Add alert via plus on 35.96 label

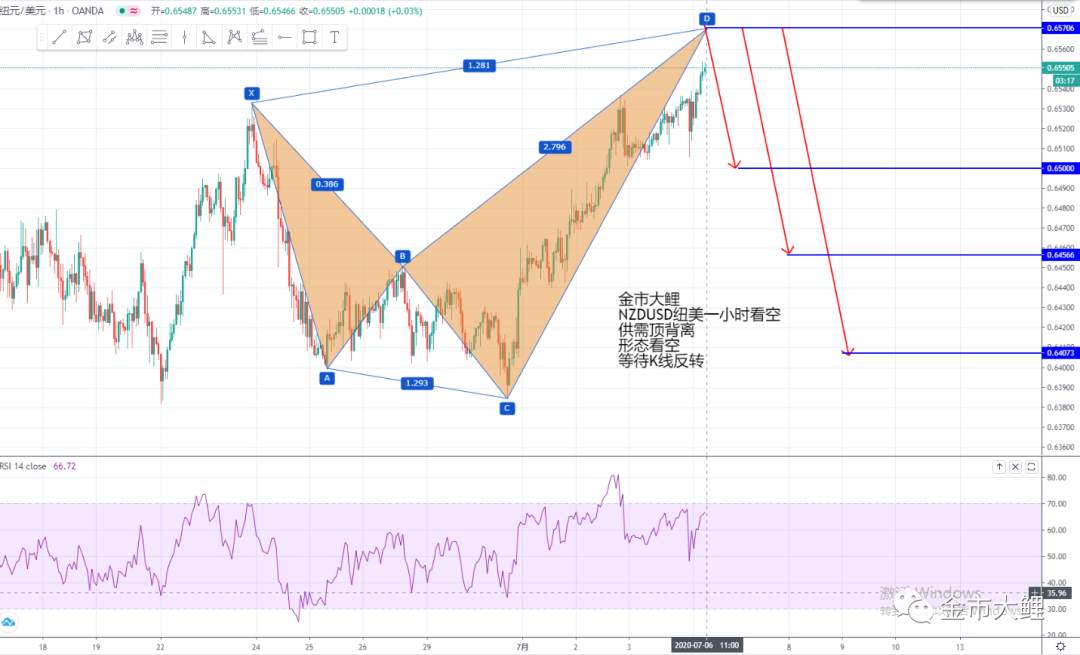[1036, 592]
